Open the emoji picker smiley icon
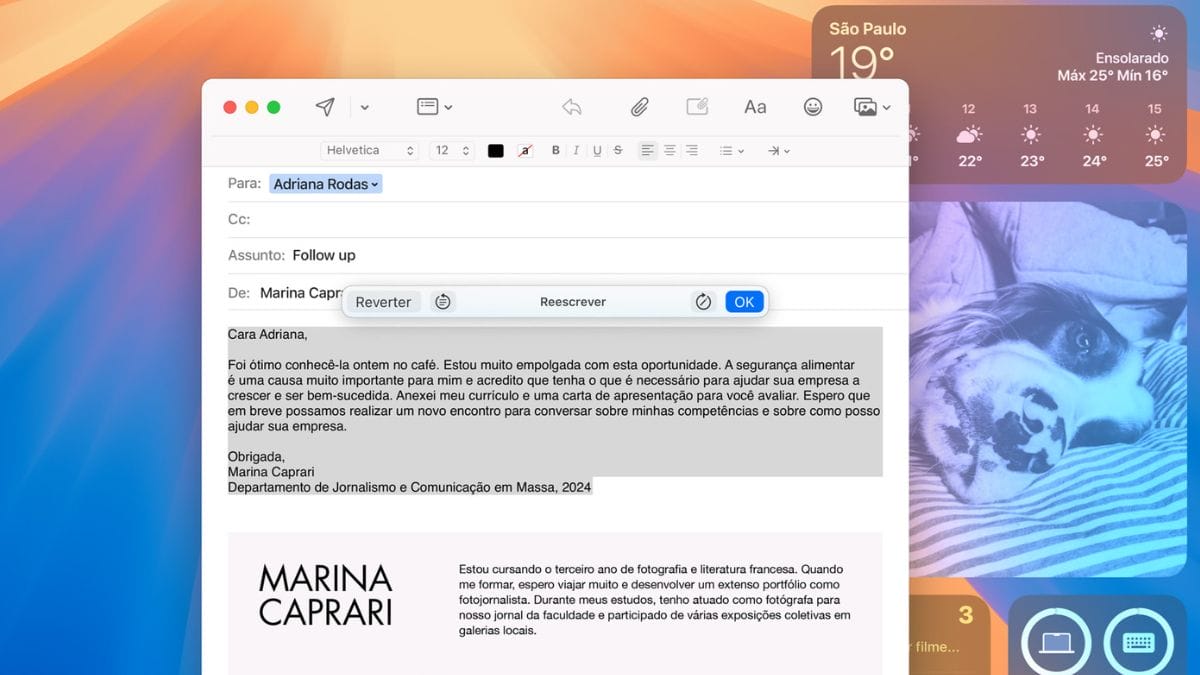Screen dimensions: 1200x675 point(813,107)
